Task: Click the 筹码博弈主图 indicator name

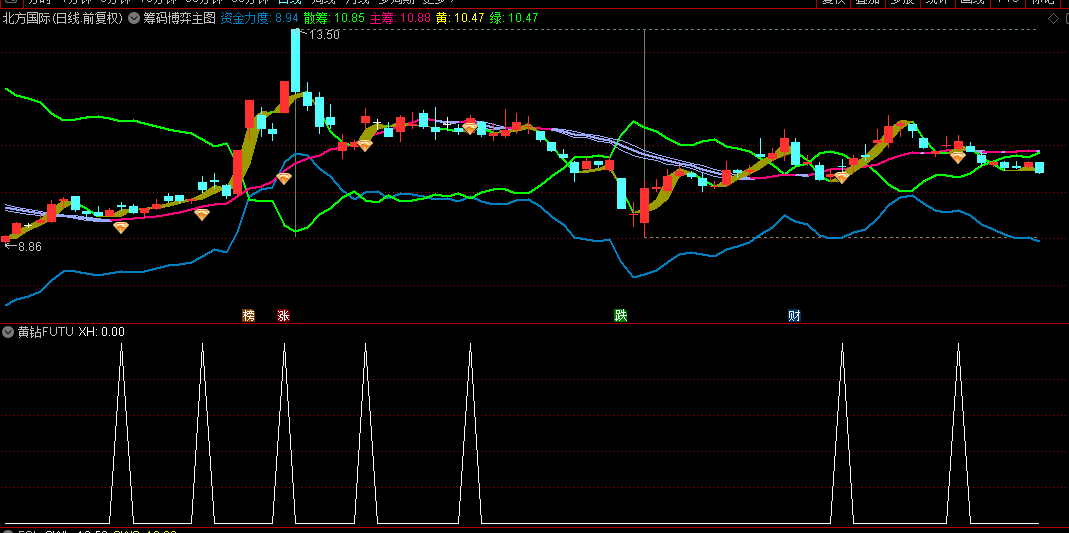Action: (x=179, y=18)
